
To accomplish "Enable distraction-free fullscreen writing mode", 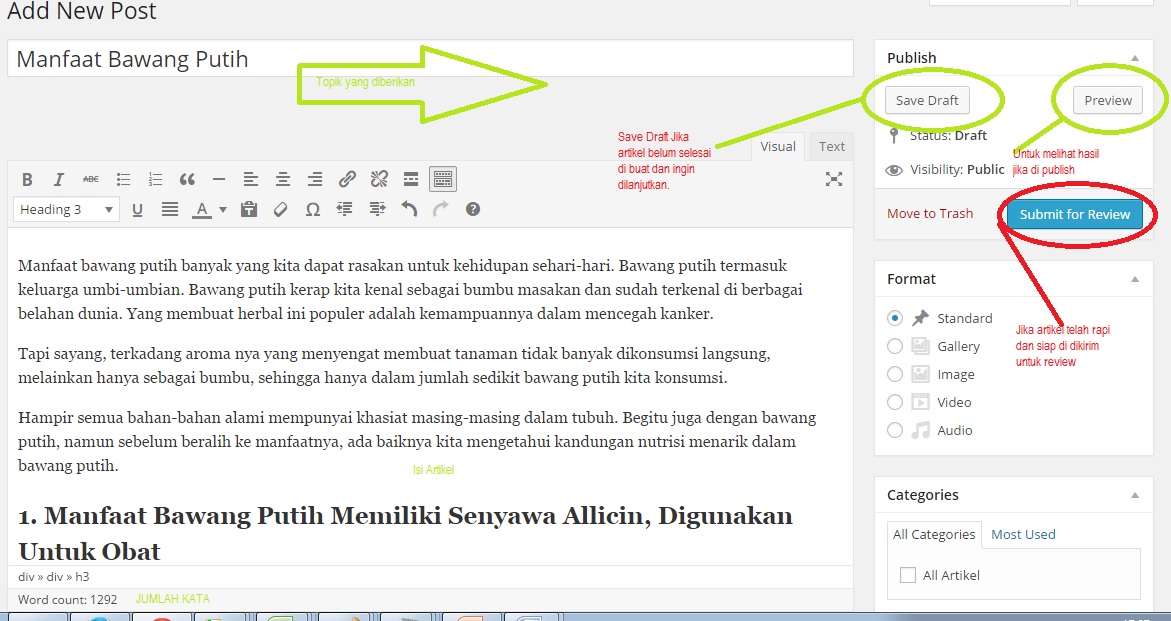I will (x=833, y=179).
